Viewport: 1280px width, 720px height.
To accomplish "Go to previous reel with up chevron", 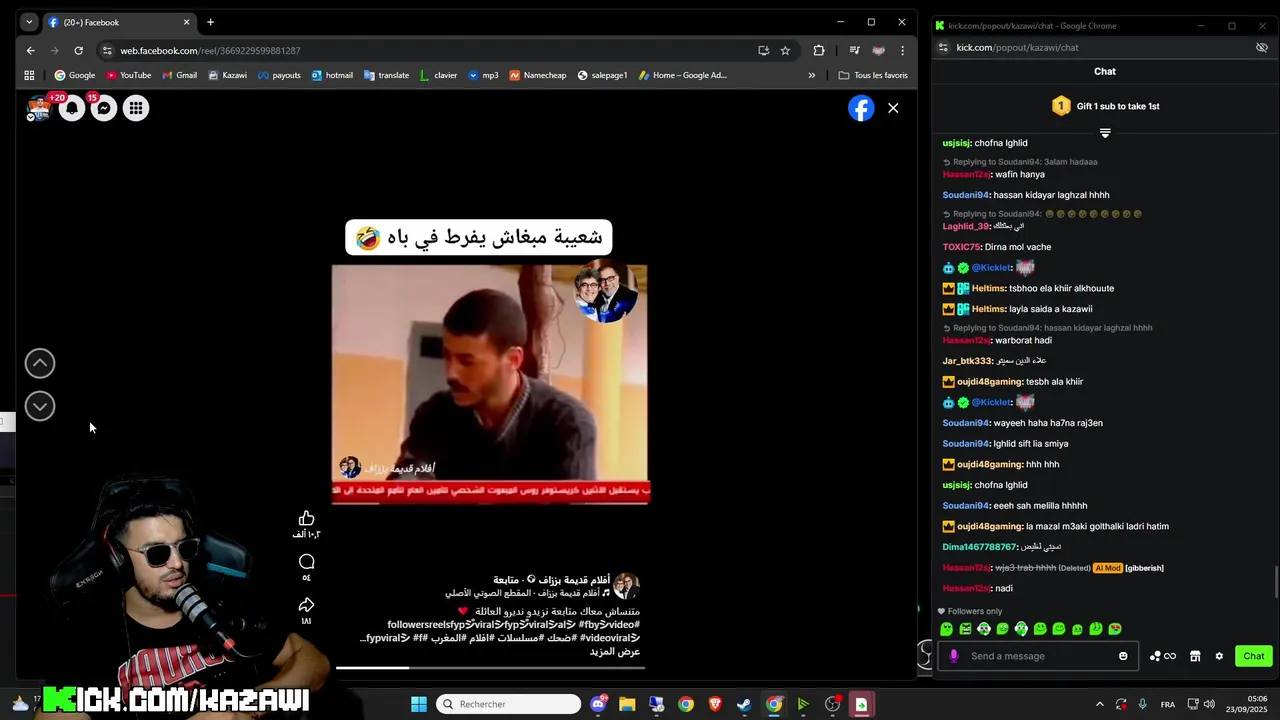I will (x=40, y=363).
